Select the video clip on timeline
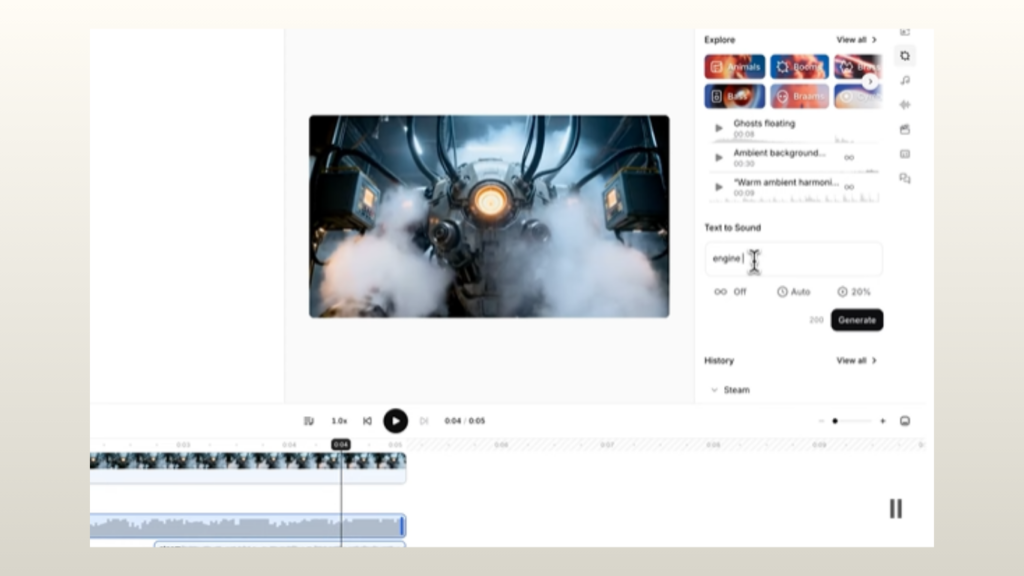The image size is (1024, 576). tap(248, 468)
